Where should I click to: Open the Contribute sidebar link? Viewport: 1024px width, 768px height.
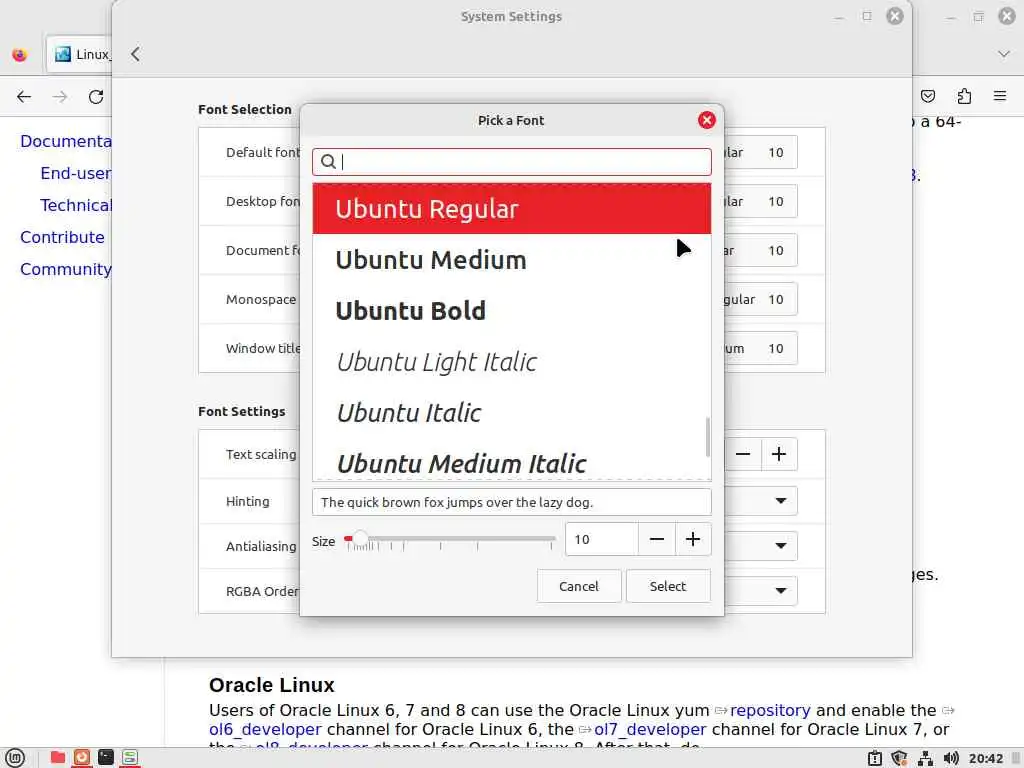click(62, 237)
